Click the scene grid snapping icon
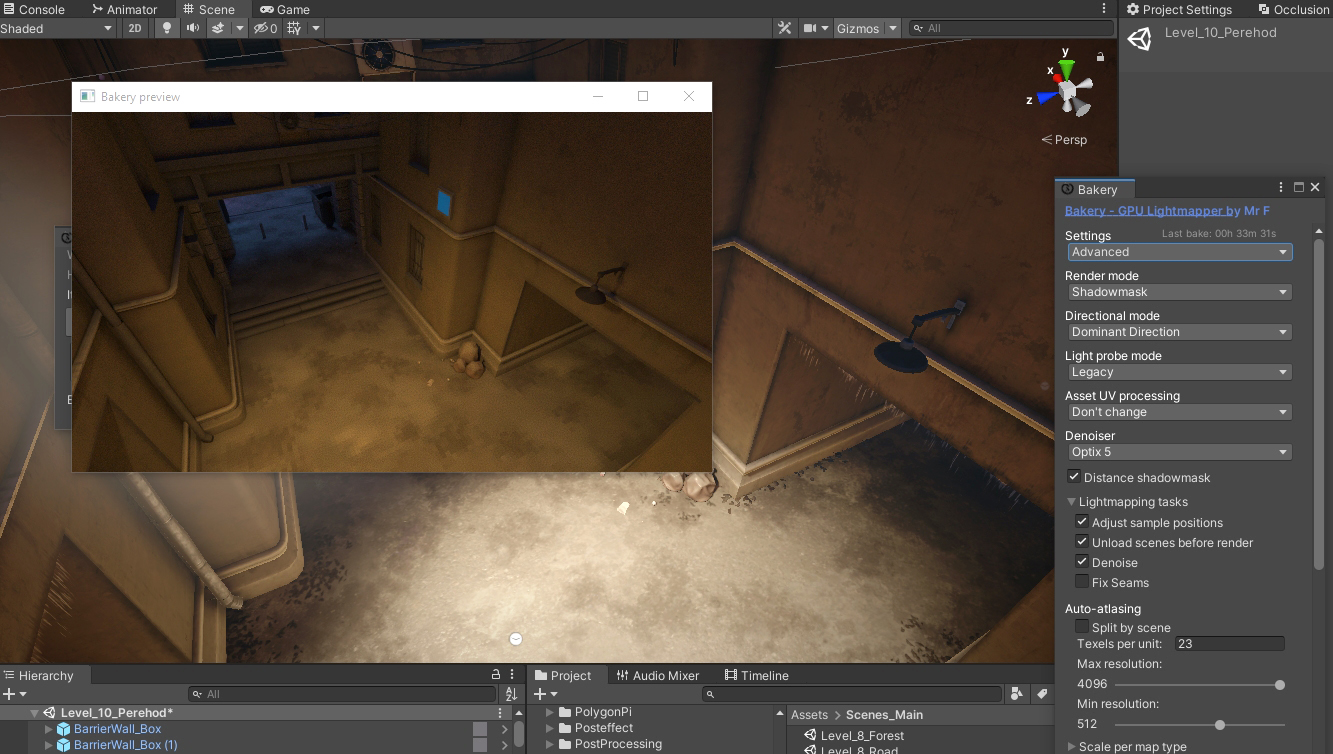Image resolution: width=1333 pixels, height=754 pixels. [x=294, y=28]
